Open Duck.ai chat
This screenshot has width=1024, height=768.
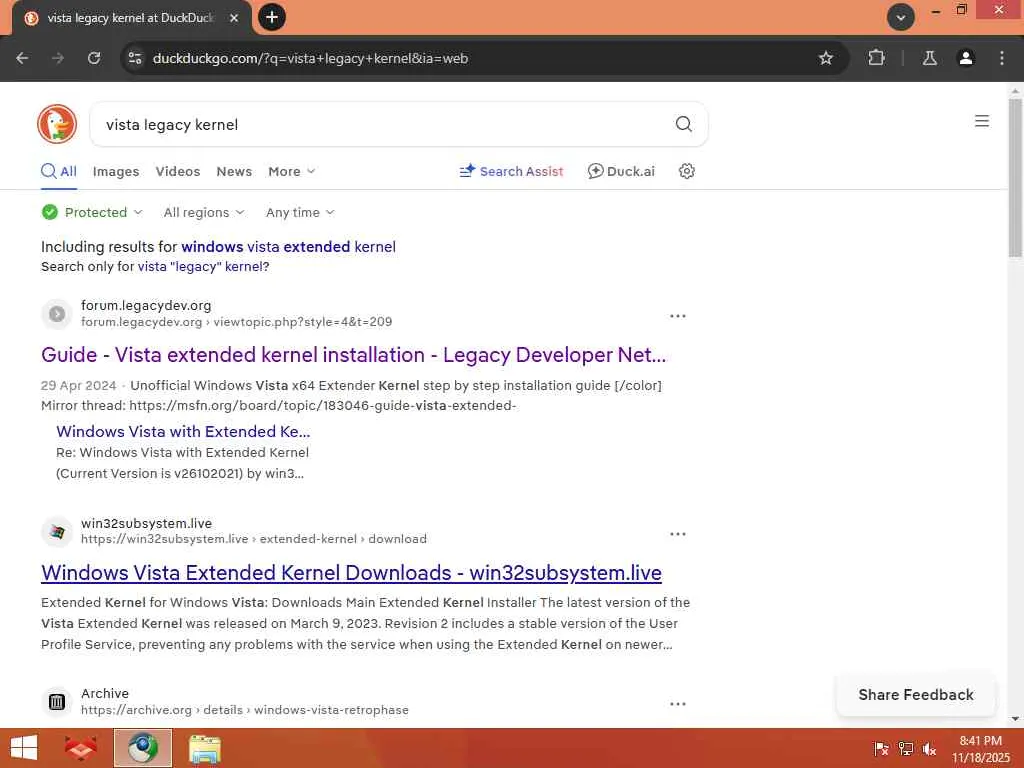click(x=621, y=171)
